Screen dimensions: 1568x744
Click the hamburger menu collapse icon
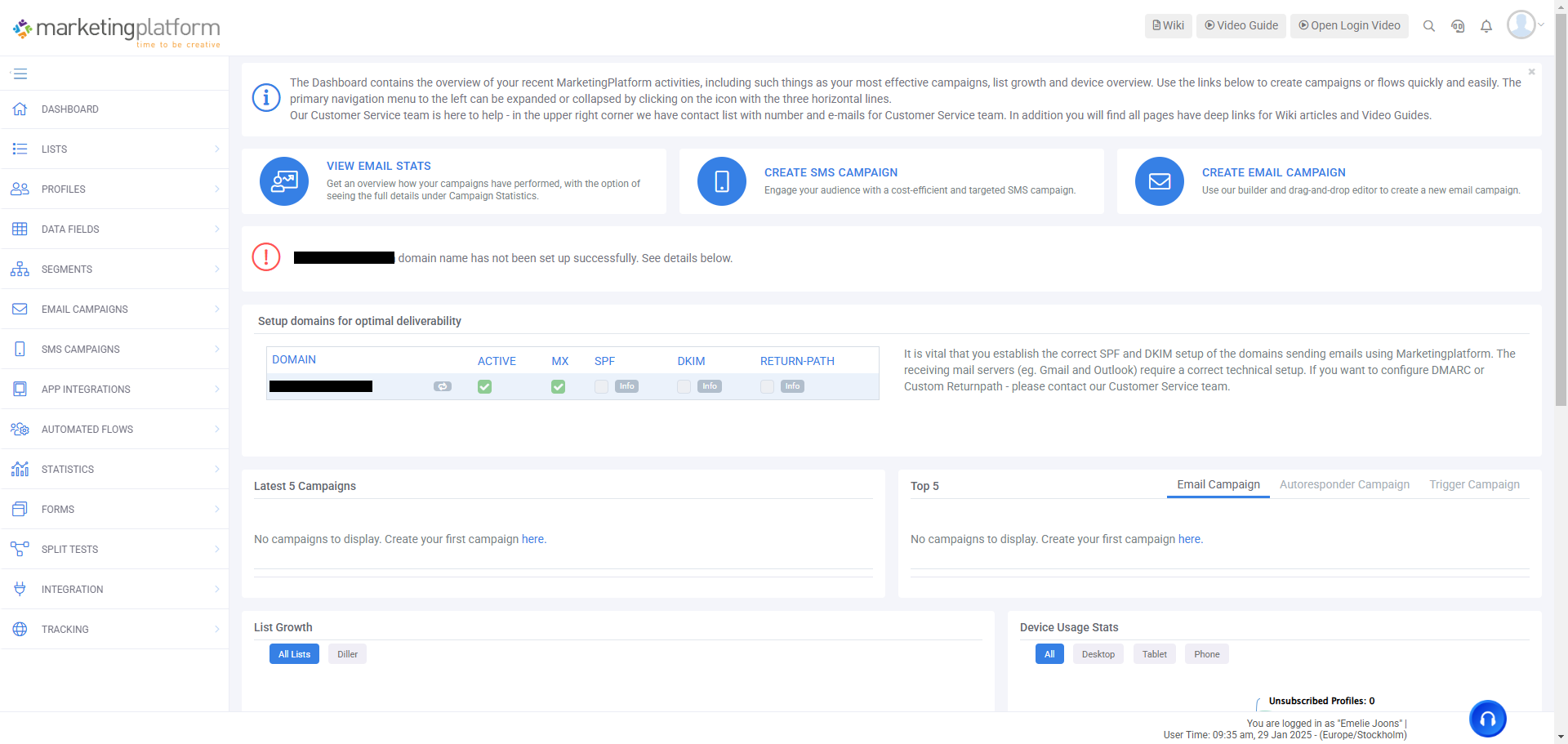[x=20, y=74]
